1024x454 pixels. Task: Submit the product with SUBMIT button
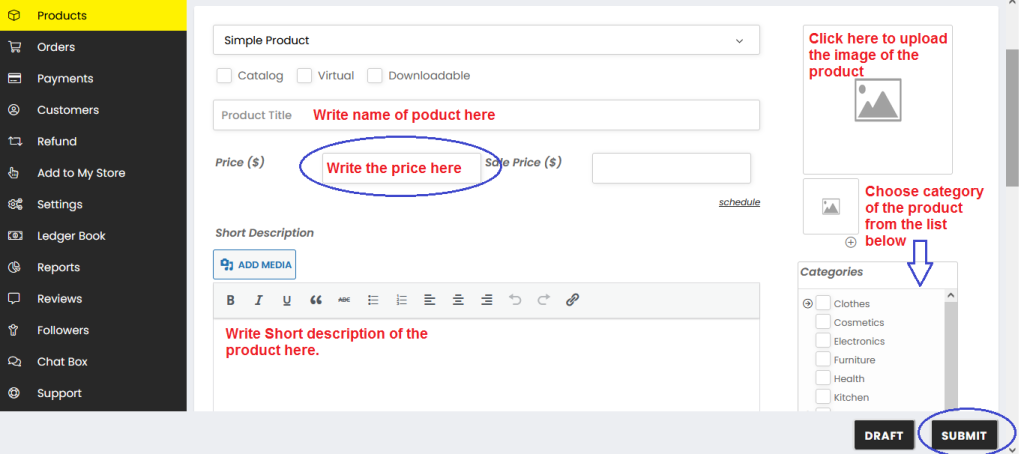point(964,436)
